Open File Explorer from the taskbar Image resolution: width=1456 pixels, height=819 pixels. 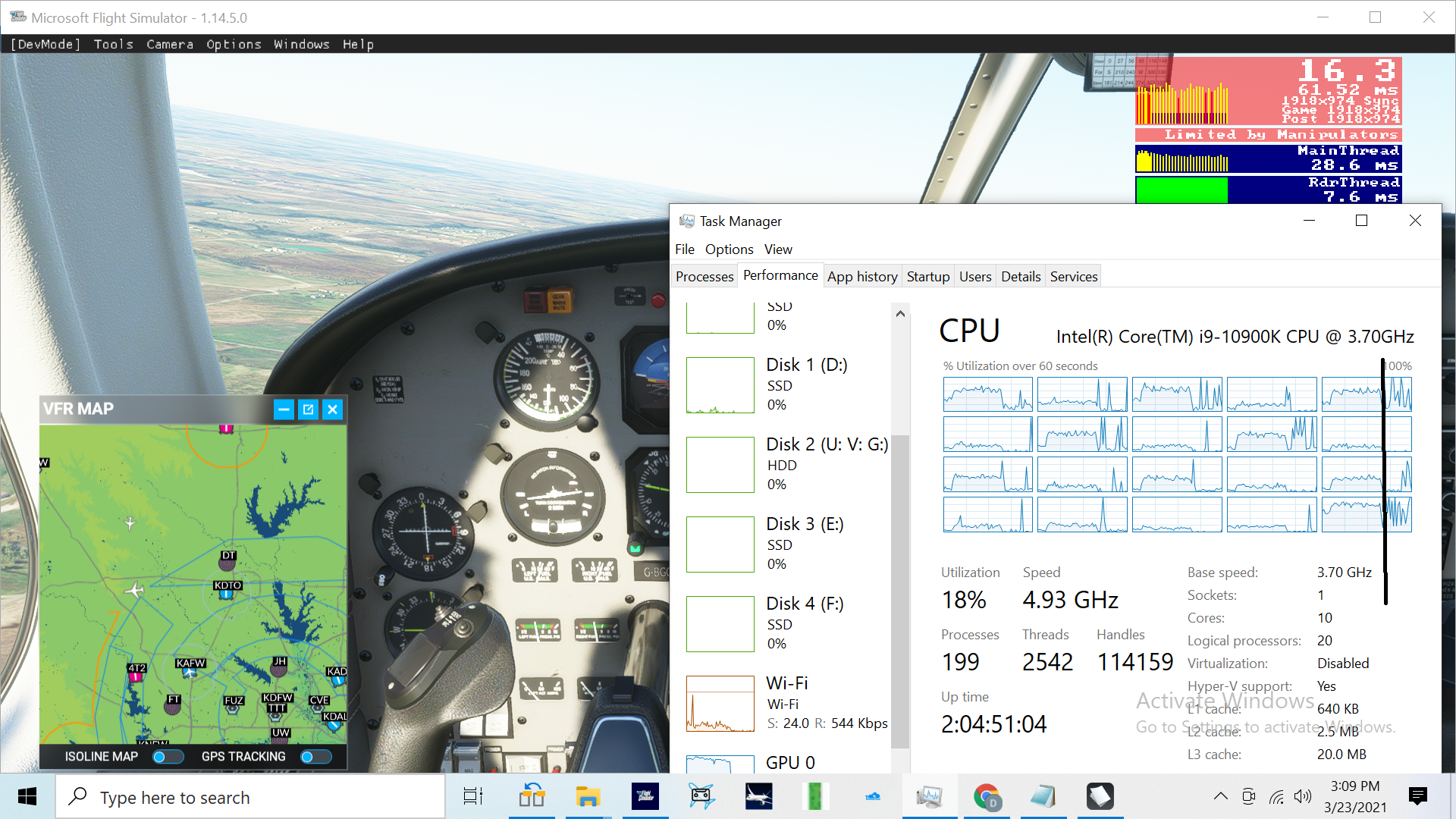(588, 796)
